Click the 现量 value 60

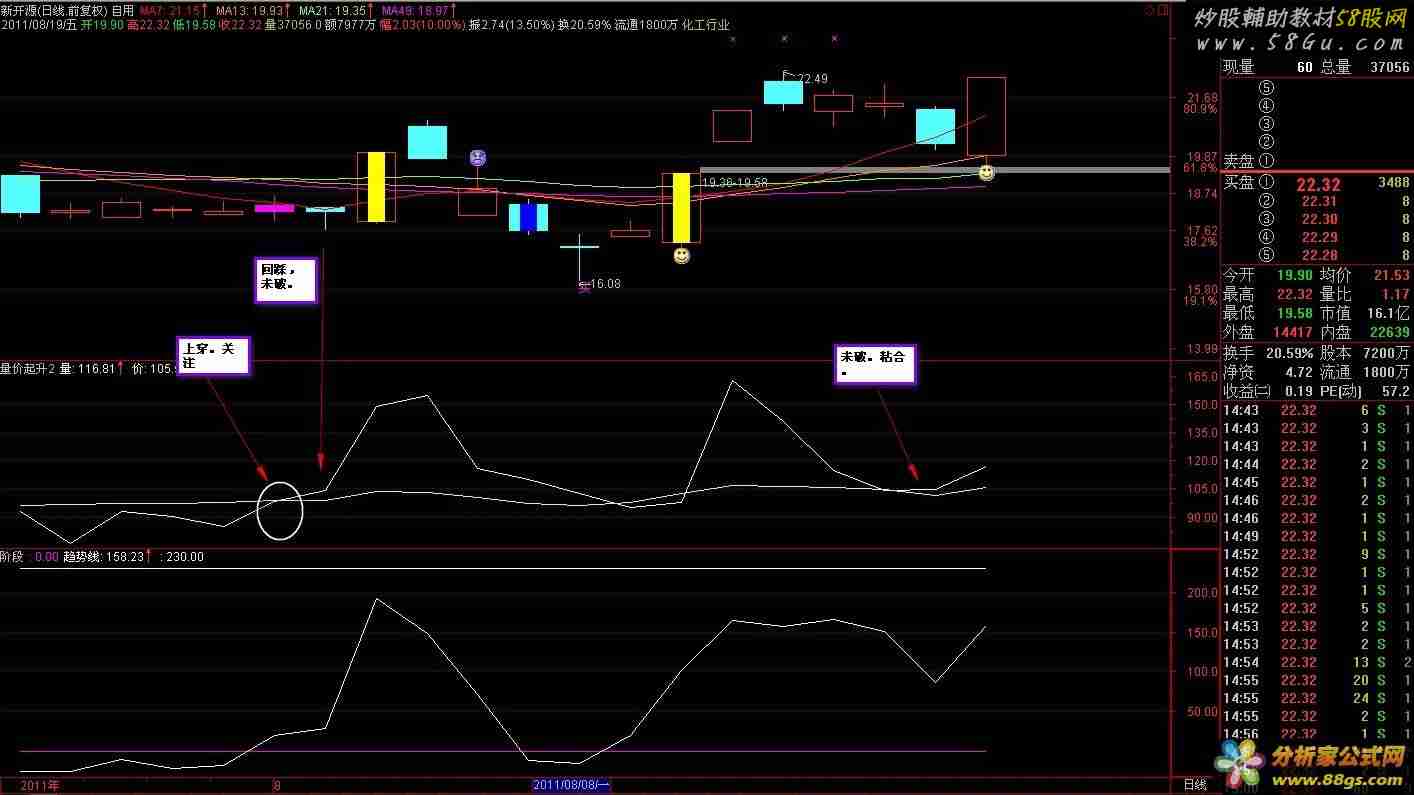1304,67
